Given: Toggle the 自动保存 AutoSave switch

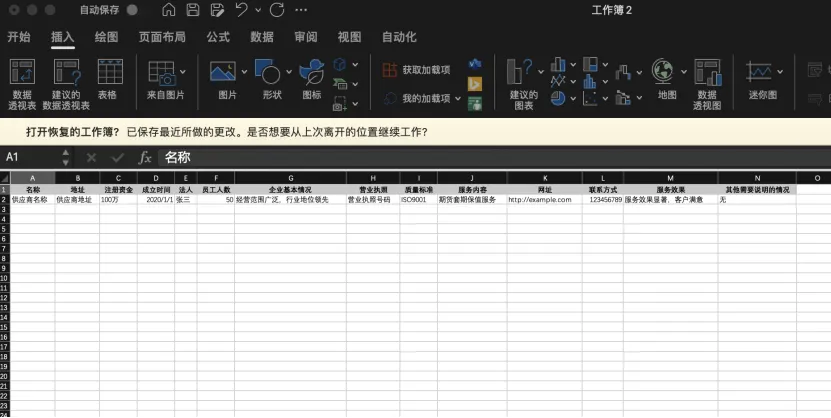Looking at the screenshot, I should click(132, 10).
